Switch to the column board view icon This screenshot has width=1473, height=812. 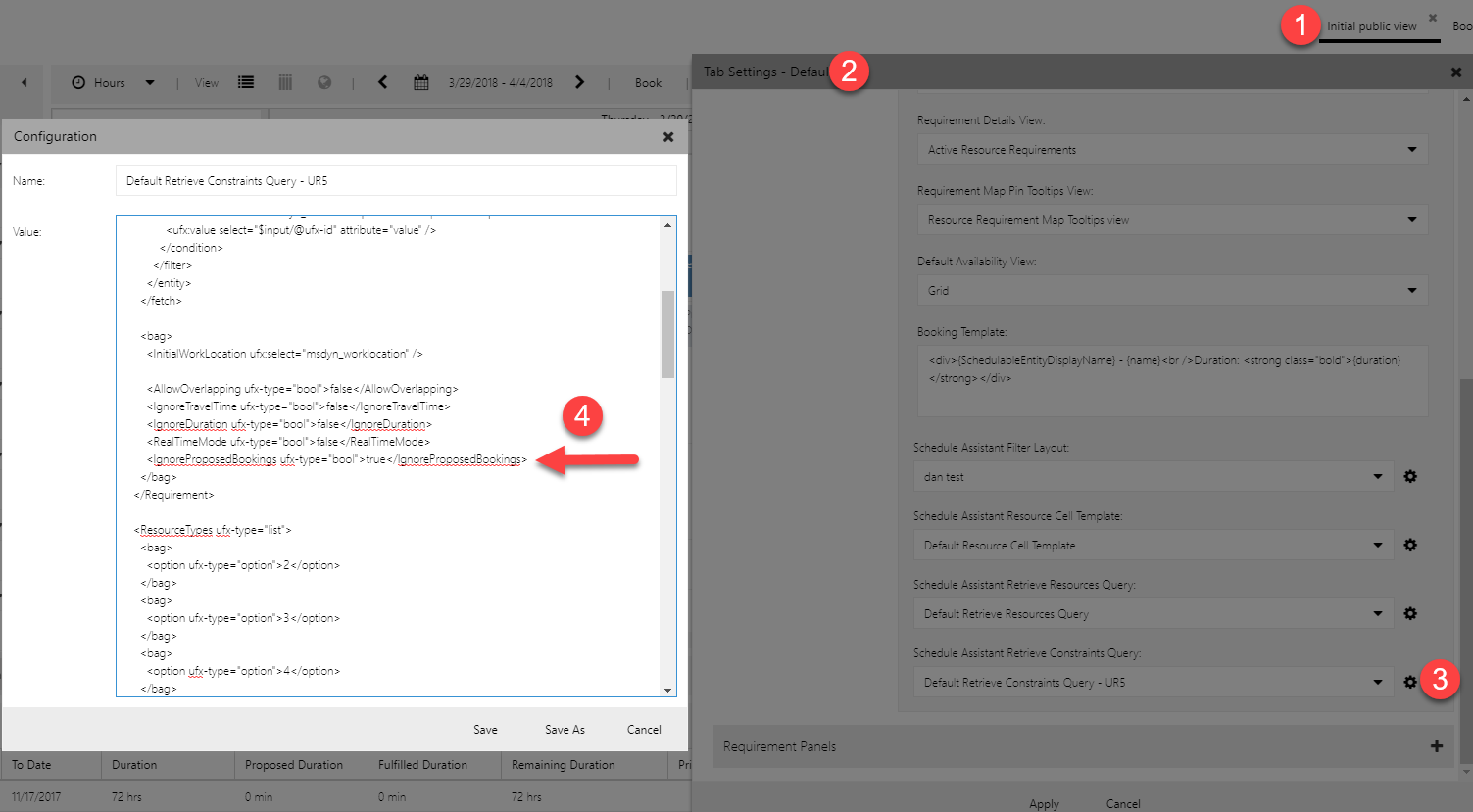pyautogui.click(x=284, y=82)
